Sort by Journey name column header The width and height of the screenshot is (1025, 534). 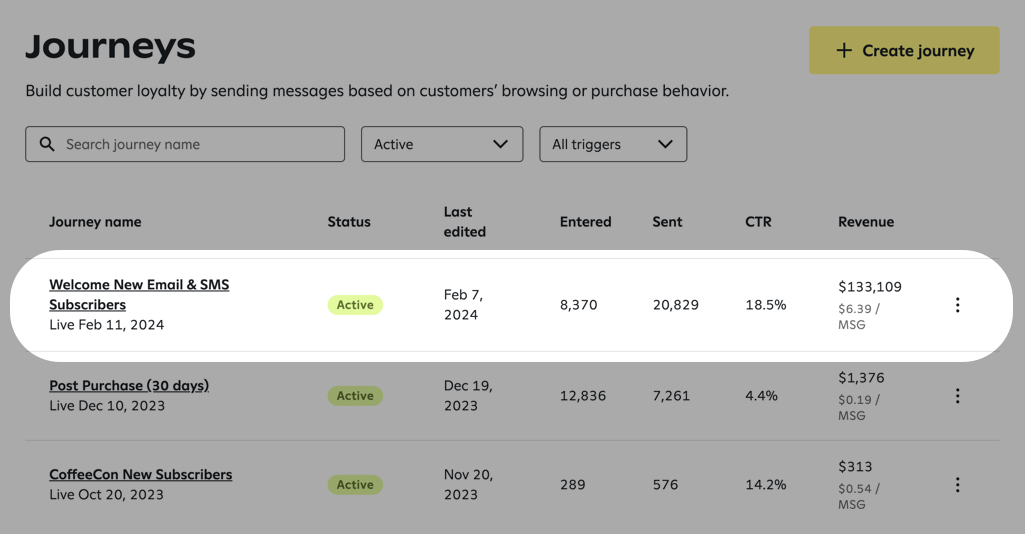[x=95, y=222]
